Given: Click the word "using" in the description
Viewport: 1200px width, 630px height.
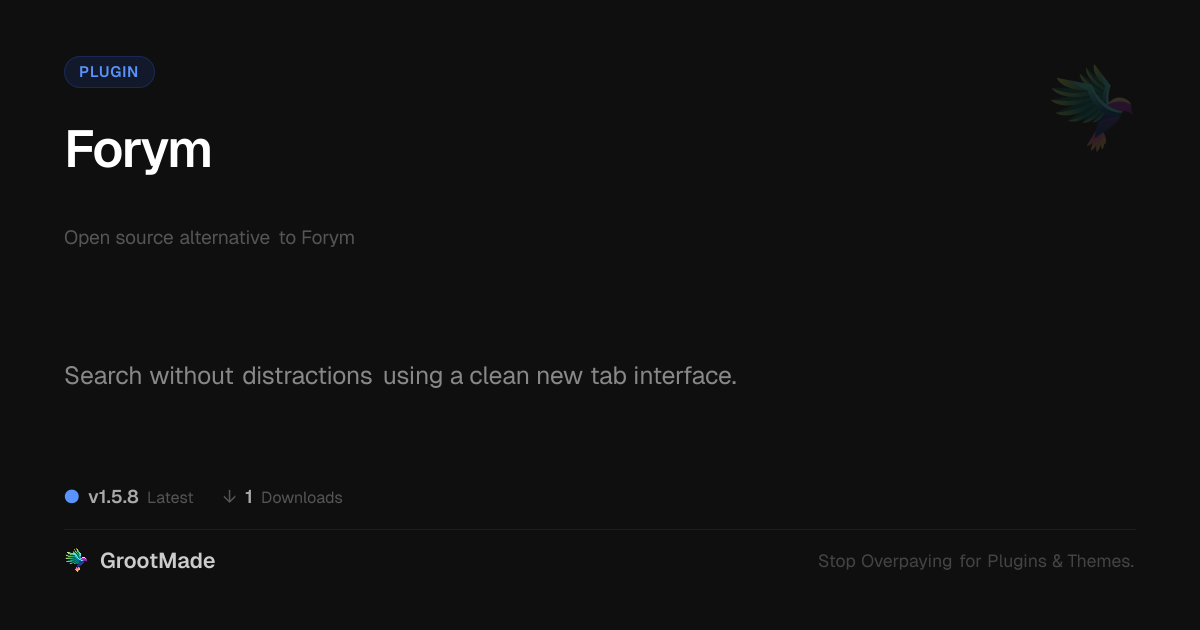Looking at the screenshot, I should pyautogui.click(x=413, y=376).
